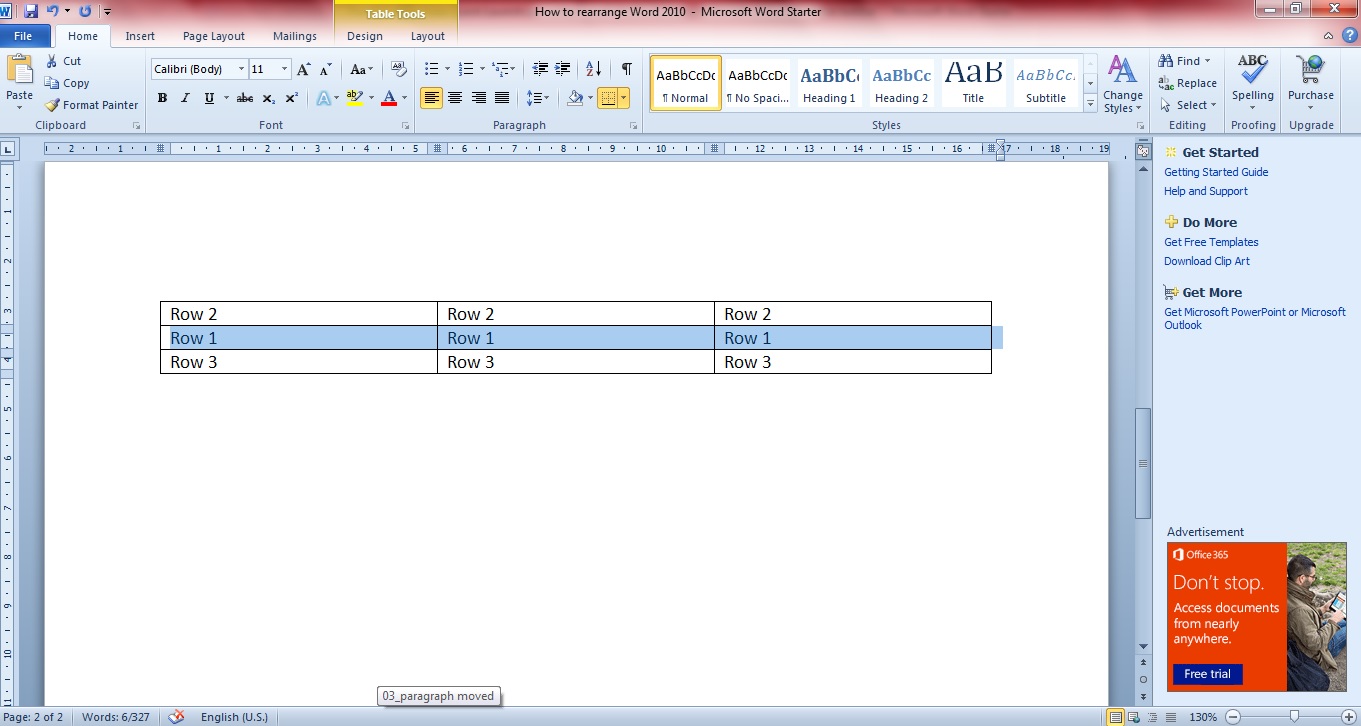This screenshot has height=726, width=1361.
Task: Open Word Help question mark
Action: pyautogui.click(x=1350, y=36)
